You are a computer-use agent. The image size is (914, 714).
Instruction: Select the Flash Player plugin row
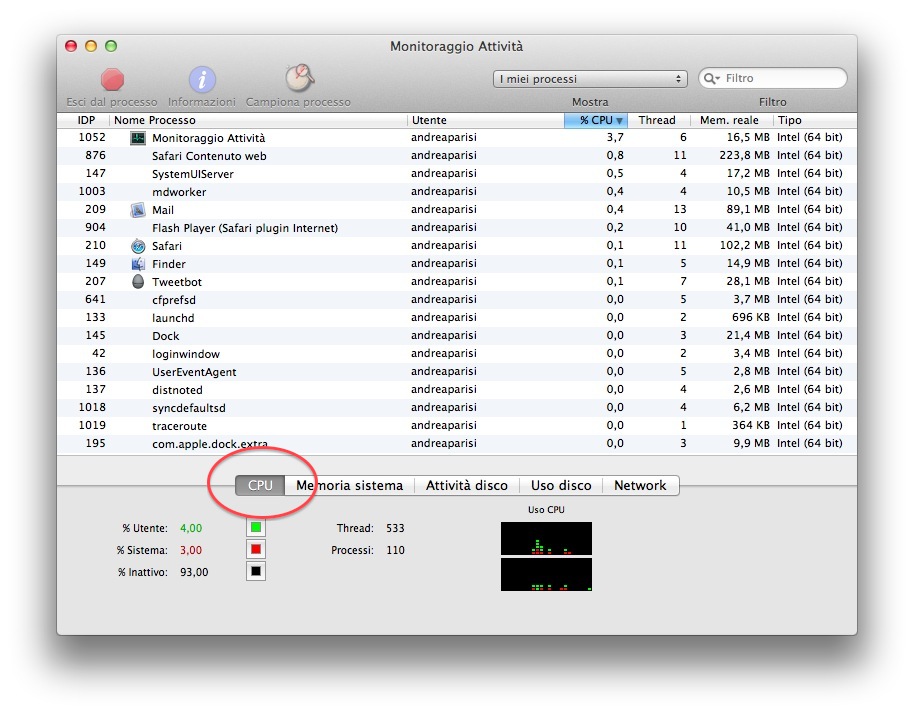(x=457, y=228)
